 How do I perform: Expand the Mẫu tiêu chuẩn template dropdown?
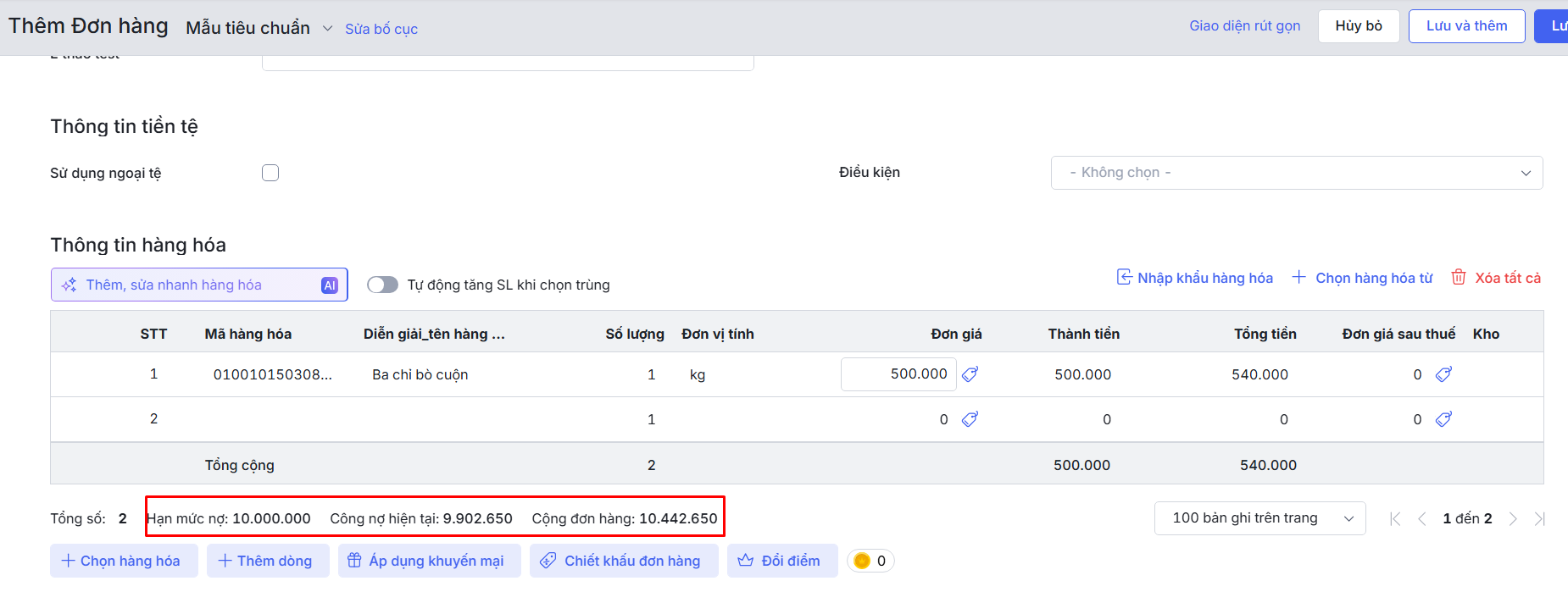[327, 29]
